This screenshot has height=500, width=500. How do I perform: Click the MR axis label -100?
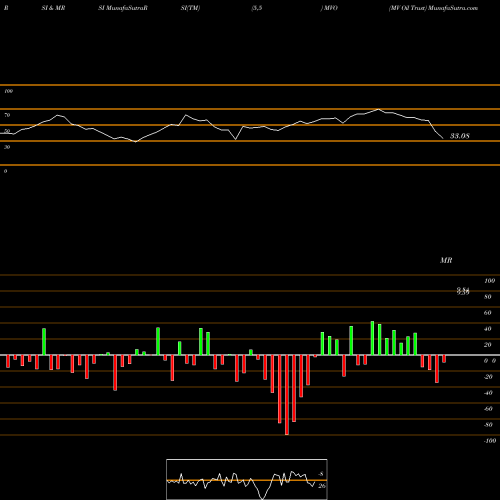(490, 441)
